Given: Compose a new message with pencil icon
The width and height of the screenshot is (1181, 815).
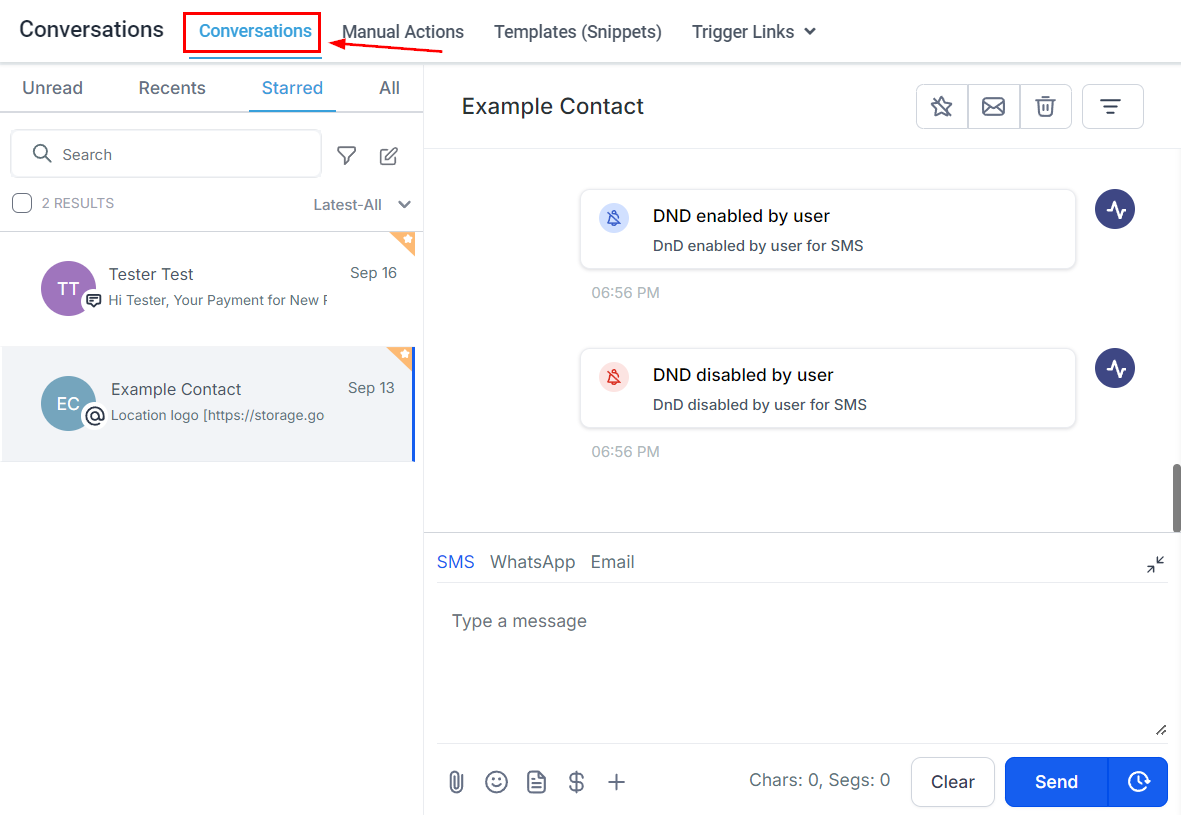Looking at the screenshot, I should pos(389,155).
